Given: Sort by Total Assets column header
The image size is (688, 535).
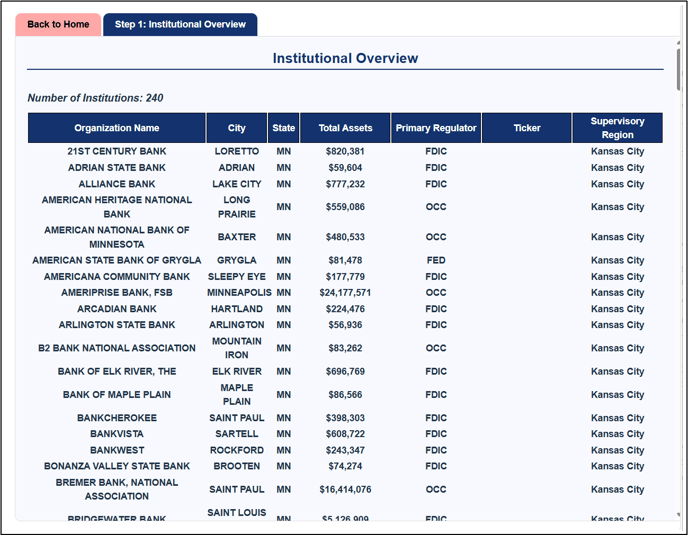Looking at the screenshot, I should [345, 128].
